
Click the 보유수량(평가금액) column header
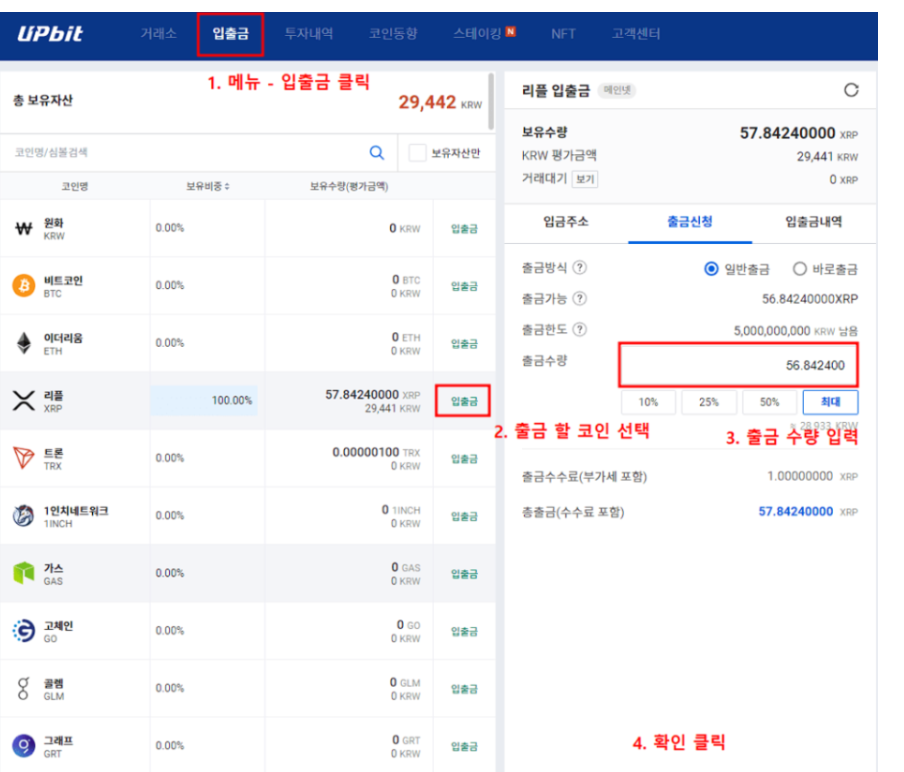point(349,186)
